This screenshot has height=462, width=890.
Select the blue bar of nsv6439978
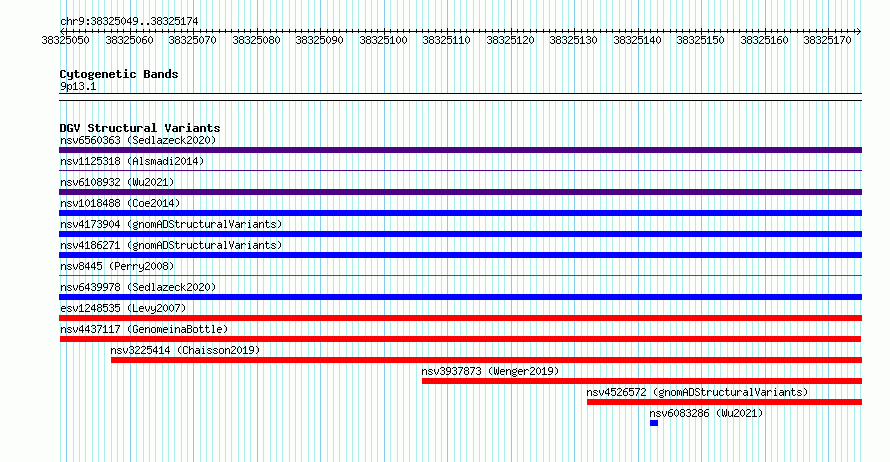tap(460, 297)
